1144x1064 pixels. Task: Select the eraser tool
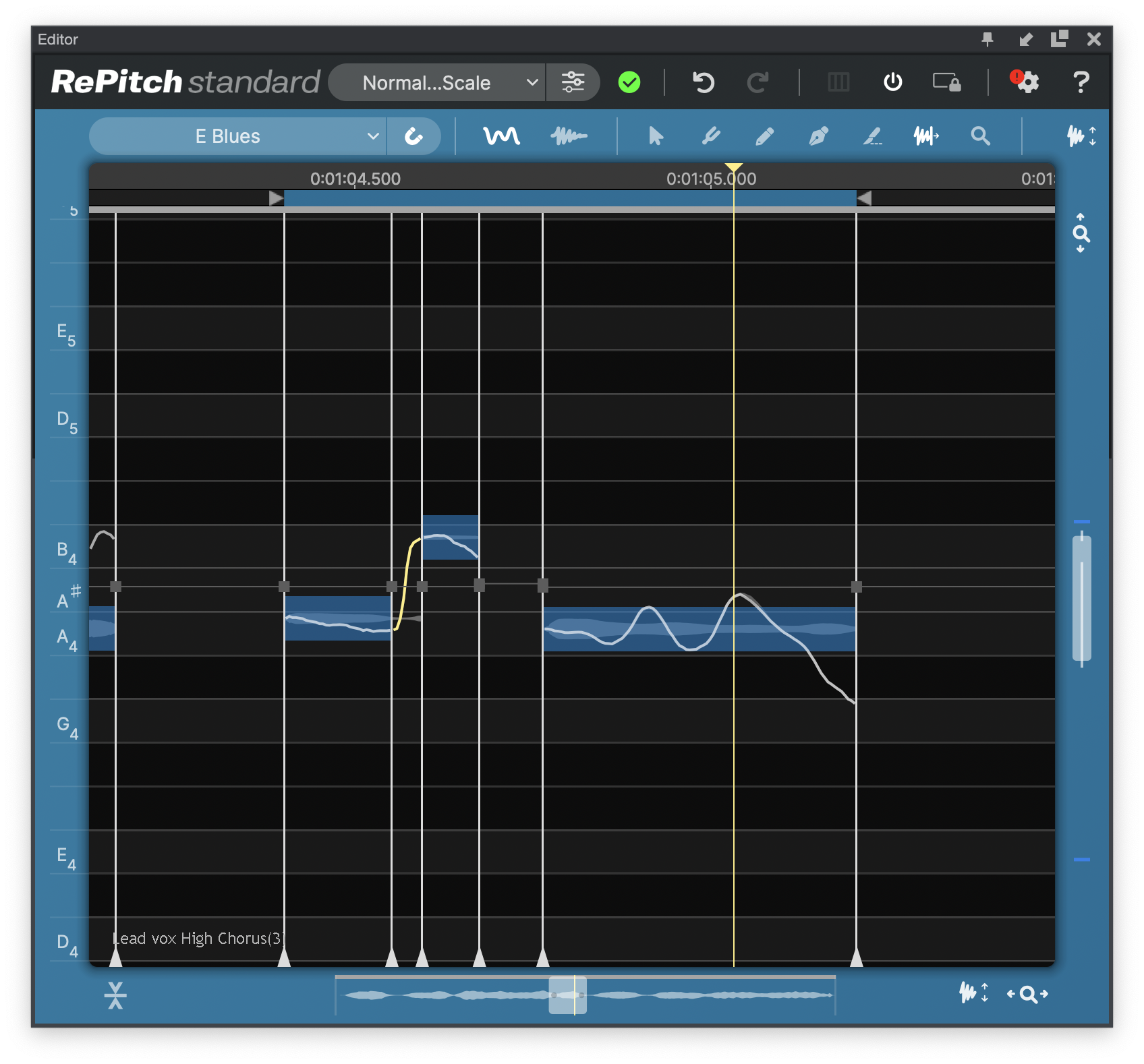pyautogui.click(x=872, y=137)
